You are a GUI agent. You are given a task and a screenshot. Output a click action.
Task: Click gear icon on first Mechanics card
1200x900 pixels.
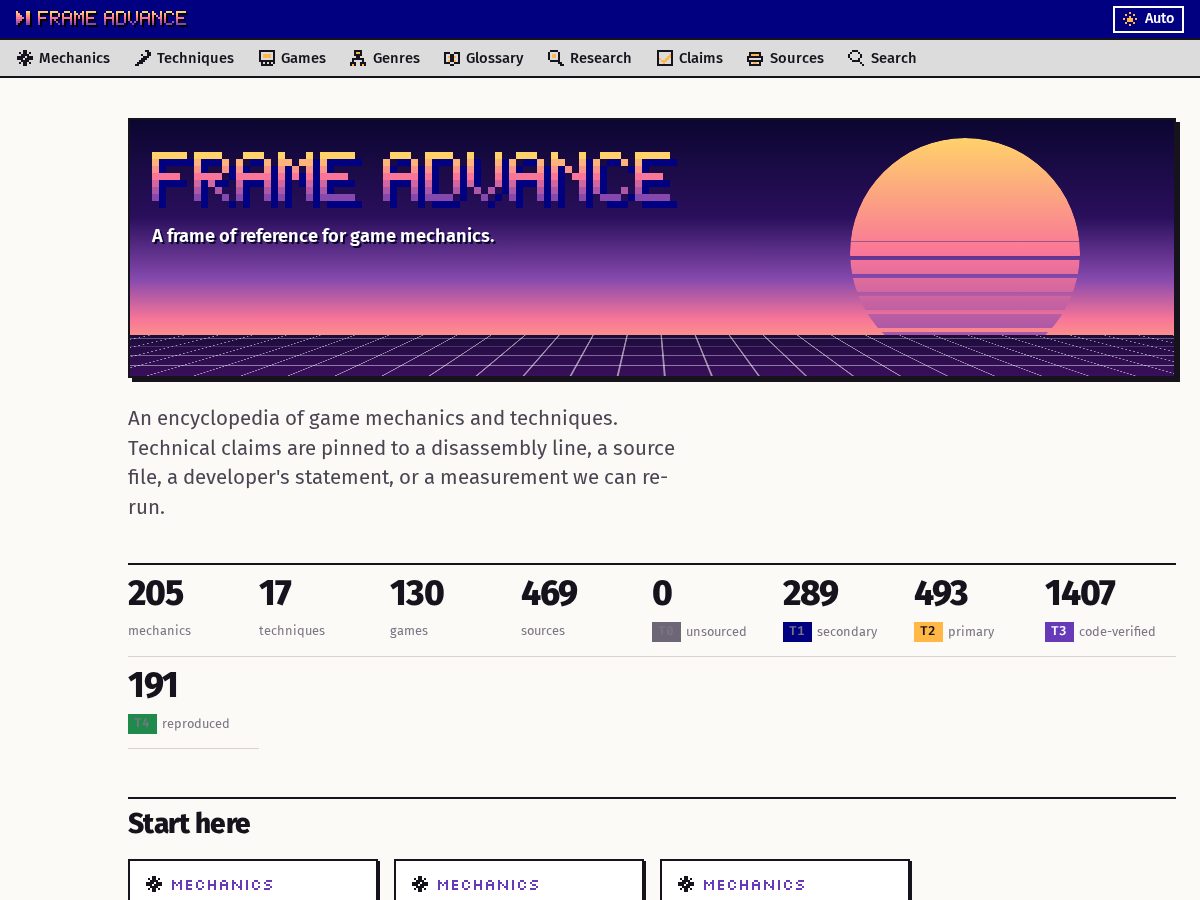[x=154, y=884]
